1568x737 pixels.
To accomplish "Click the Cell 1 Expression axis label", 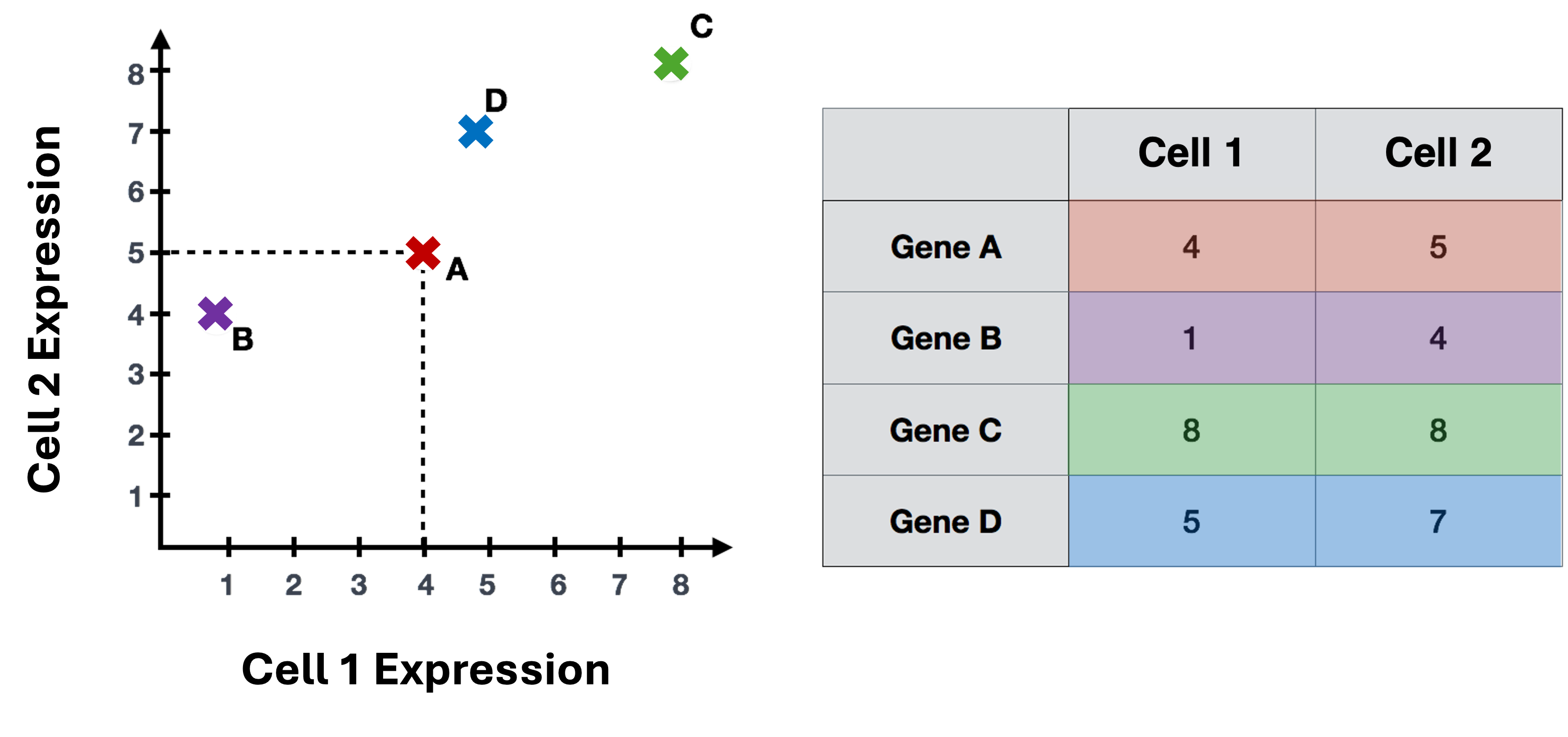I will click(x=427, y=669).
